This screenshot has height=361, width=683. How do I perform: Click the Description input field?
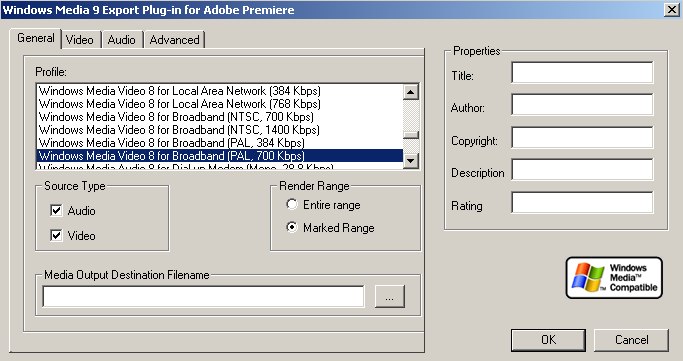[582, 169]
